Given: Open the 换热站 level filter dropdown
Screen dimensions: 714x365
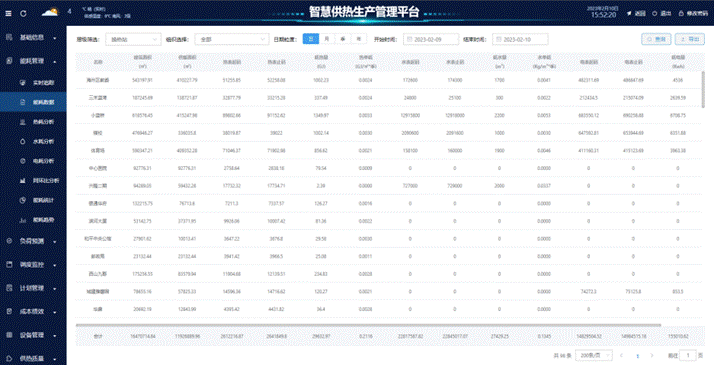Looking at the screenshot, I should tap(133, 40).
